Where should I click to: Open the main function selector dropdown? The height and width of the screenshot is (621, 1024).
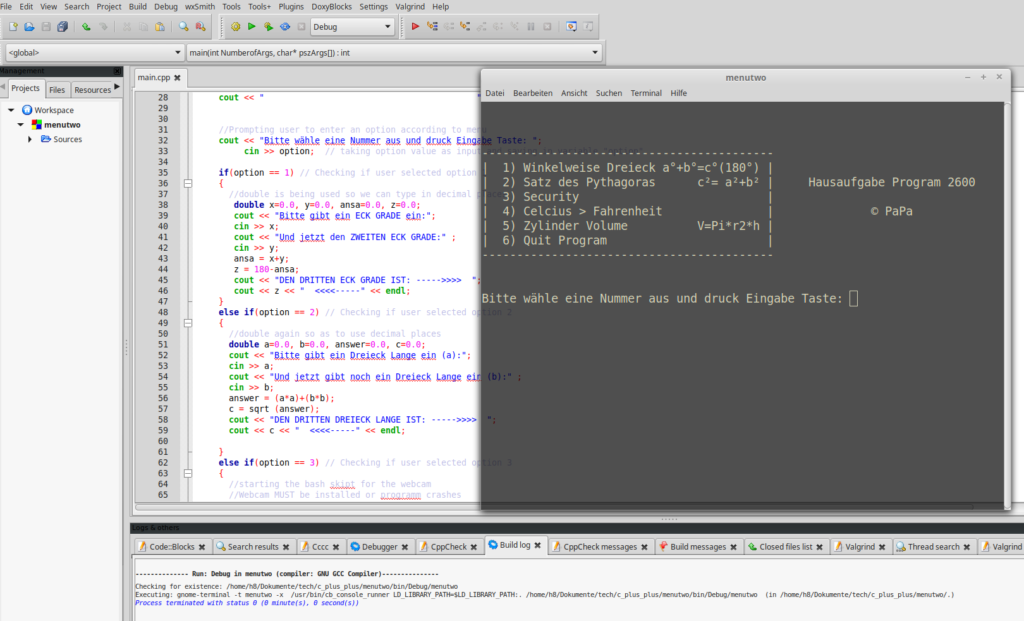click(595, 52)
